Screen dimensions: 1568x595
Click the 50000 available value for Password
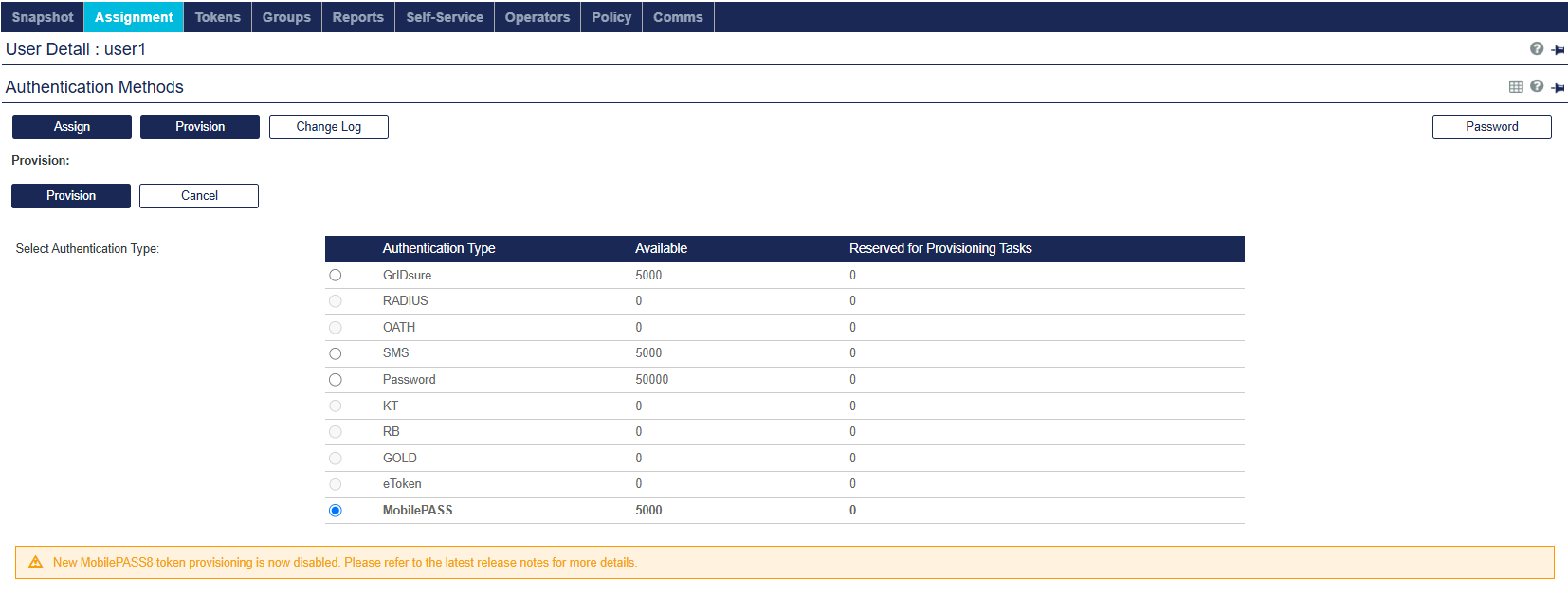click(x=652, y=379)
